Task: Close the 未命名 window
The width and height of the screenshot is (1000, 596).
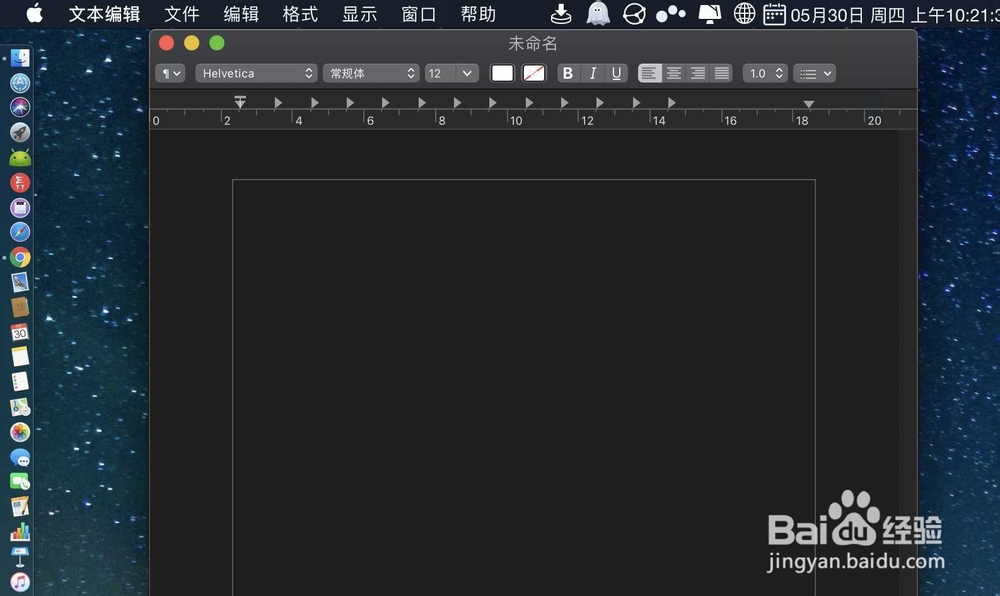Action: (x=166, y=43)
